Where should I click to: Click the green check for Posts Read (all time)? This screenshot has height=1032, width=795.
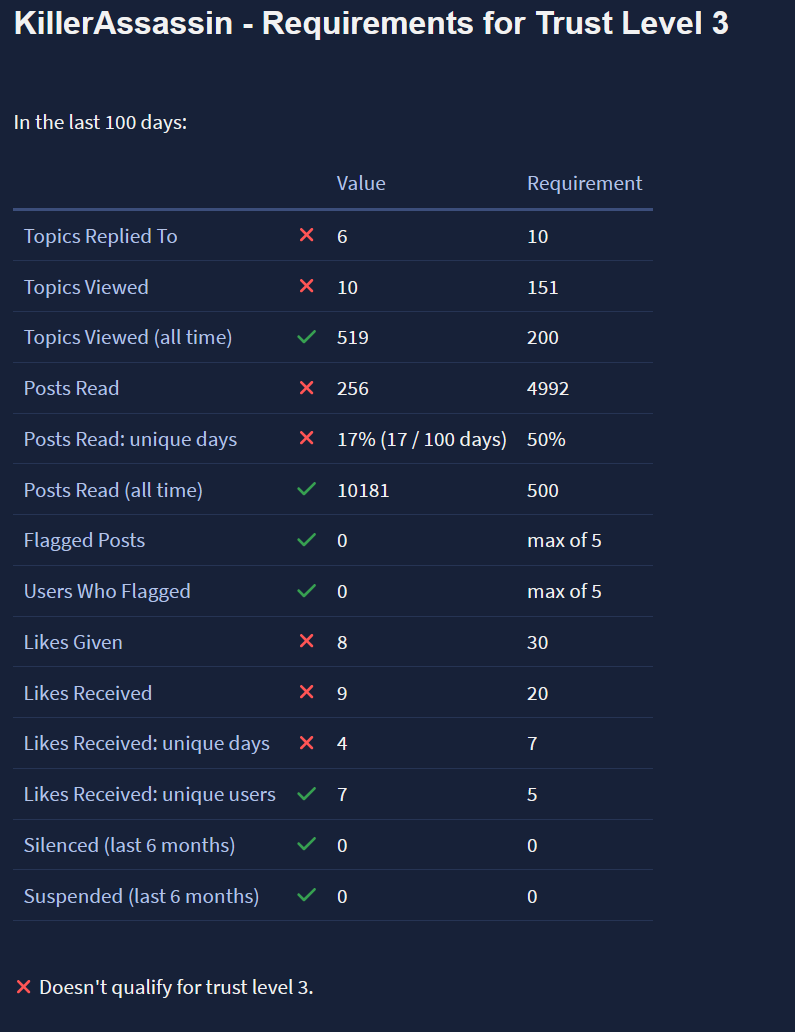tap(307, 490)
